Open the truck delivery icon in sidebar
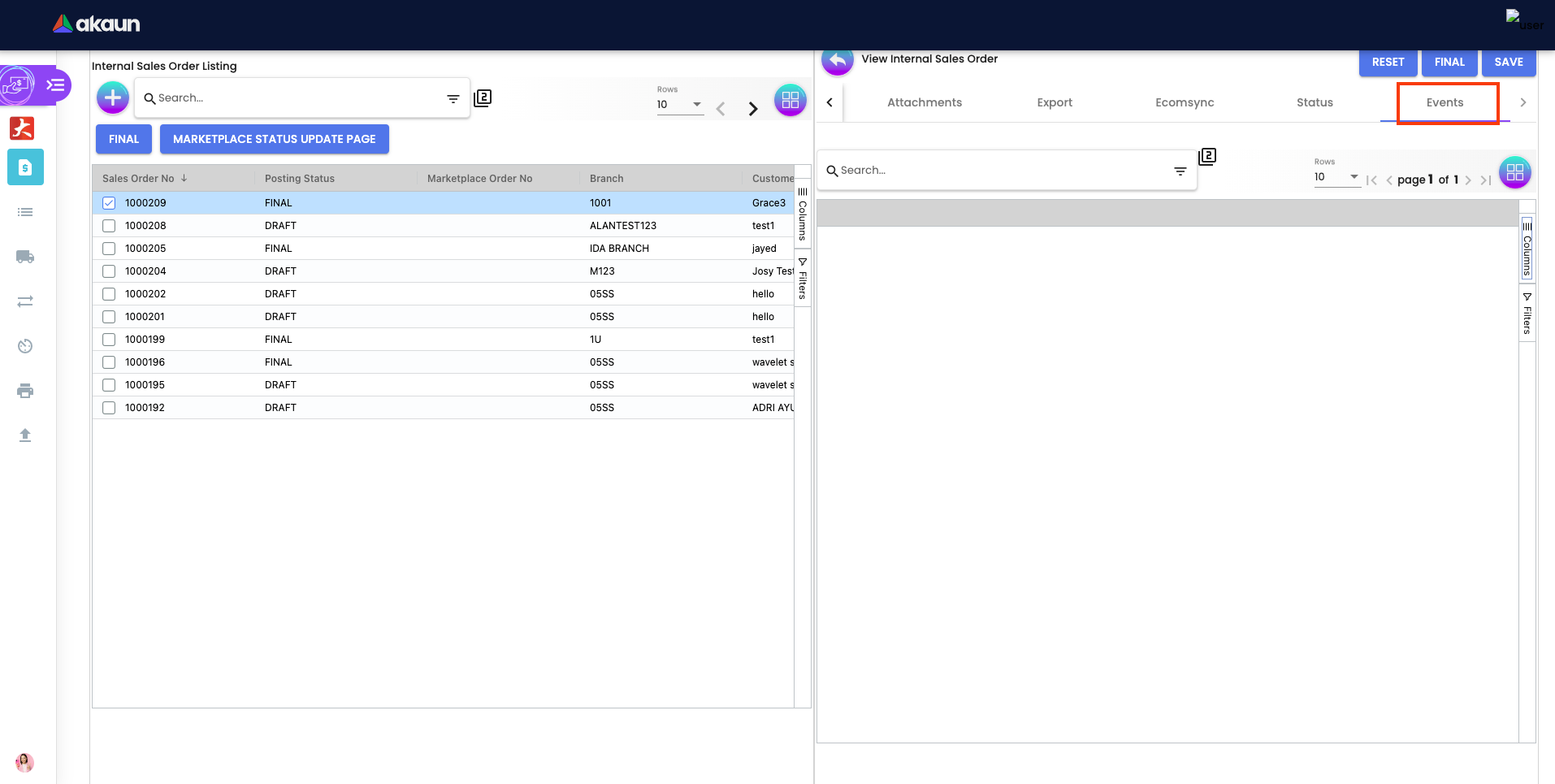 25,257
